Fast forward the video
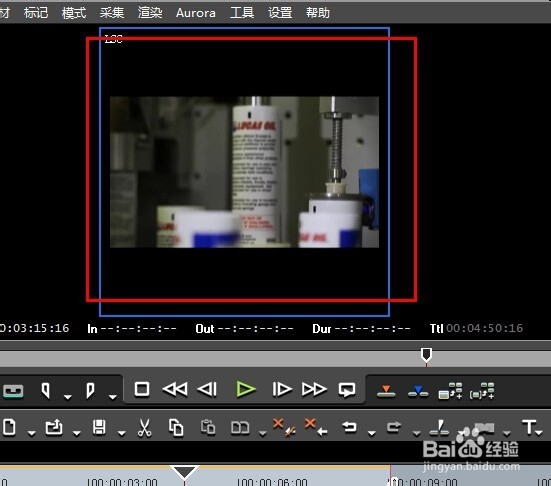Image resolution: width=551 pixels, height=486 pixels. click(x=314, y=389)
